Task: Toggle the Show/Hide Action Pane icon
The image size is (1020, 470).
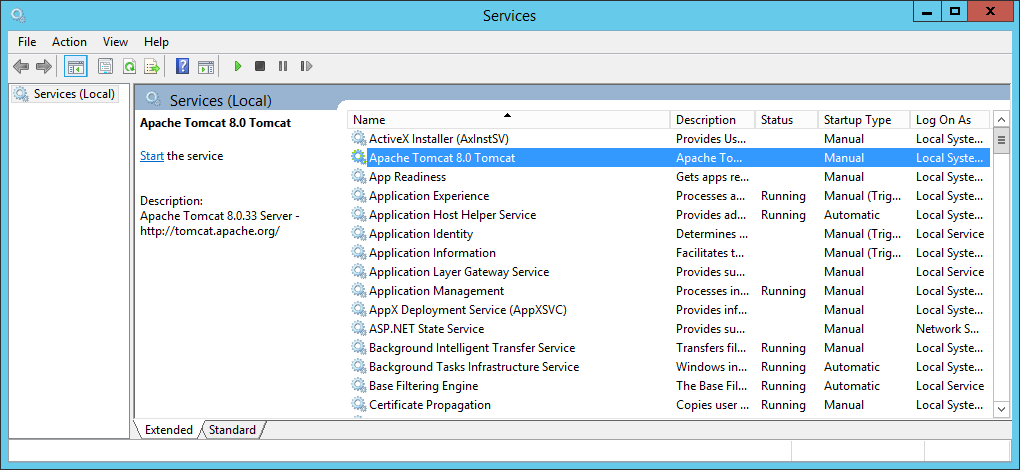Action: (x=206, y=67)
